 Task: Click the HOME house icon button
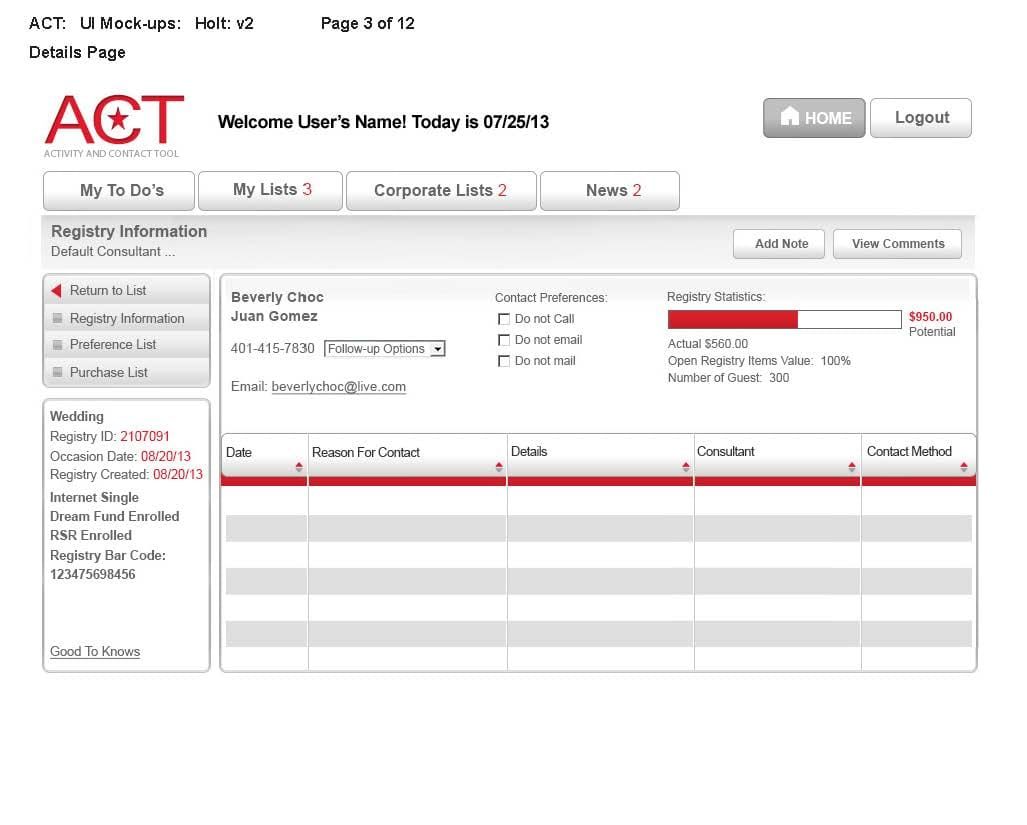click(791, 117)
